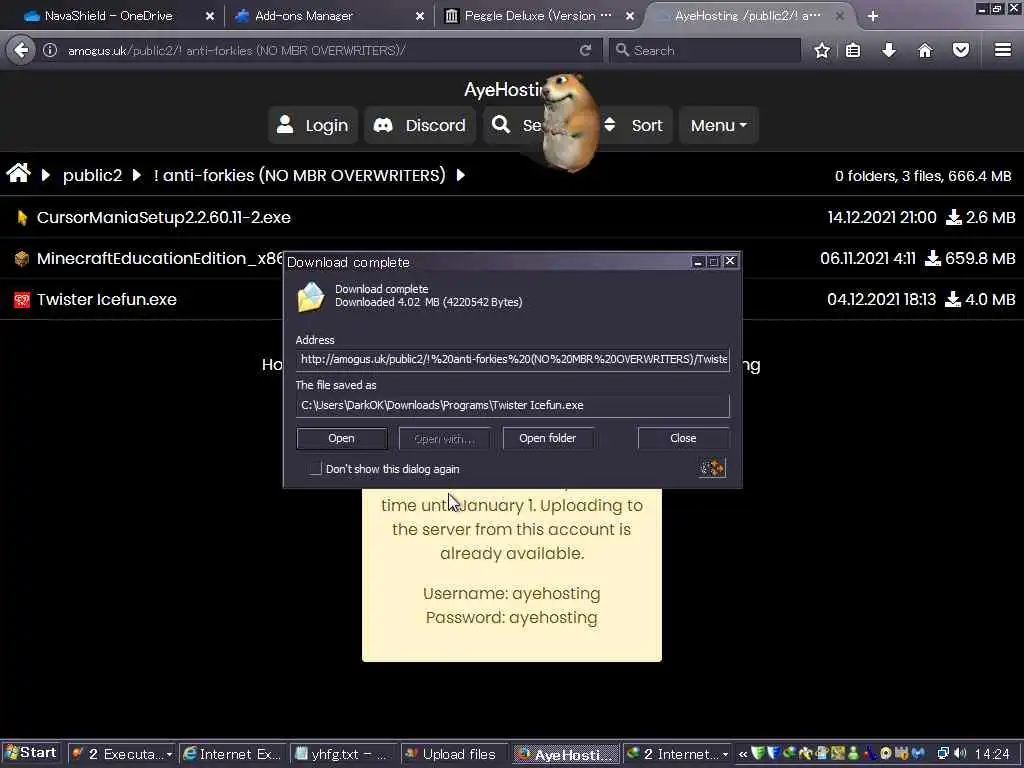The height and width of the screenshot is (768, 1024).
Task: Switch to yhfg.txt taskbar window
Action: (343, 754)
